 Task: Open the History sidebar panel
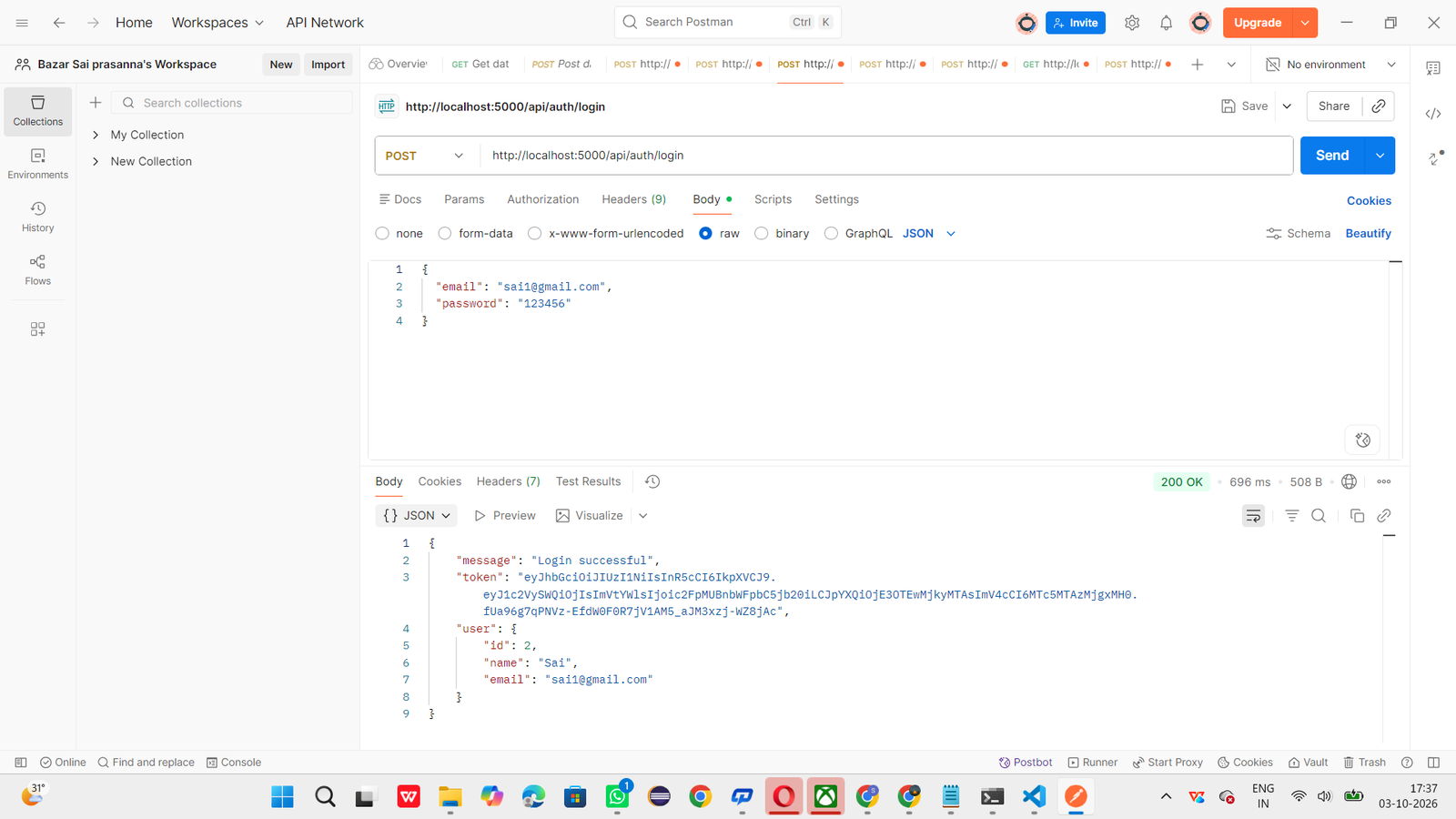[x=37, y=217]
